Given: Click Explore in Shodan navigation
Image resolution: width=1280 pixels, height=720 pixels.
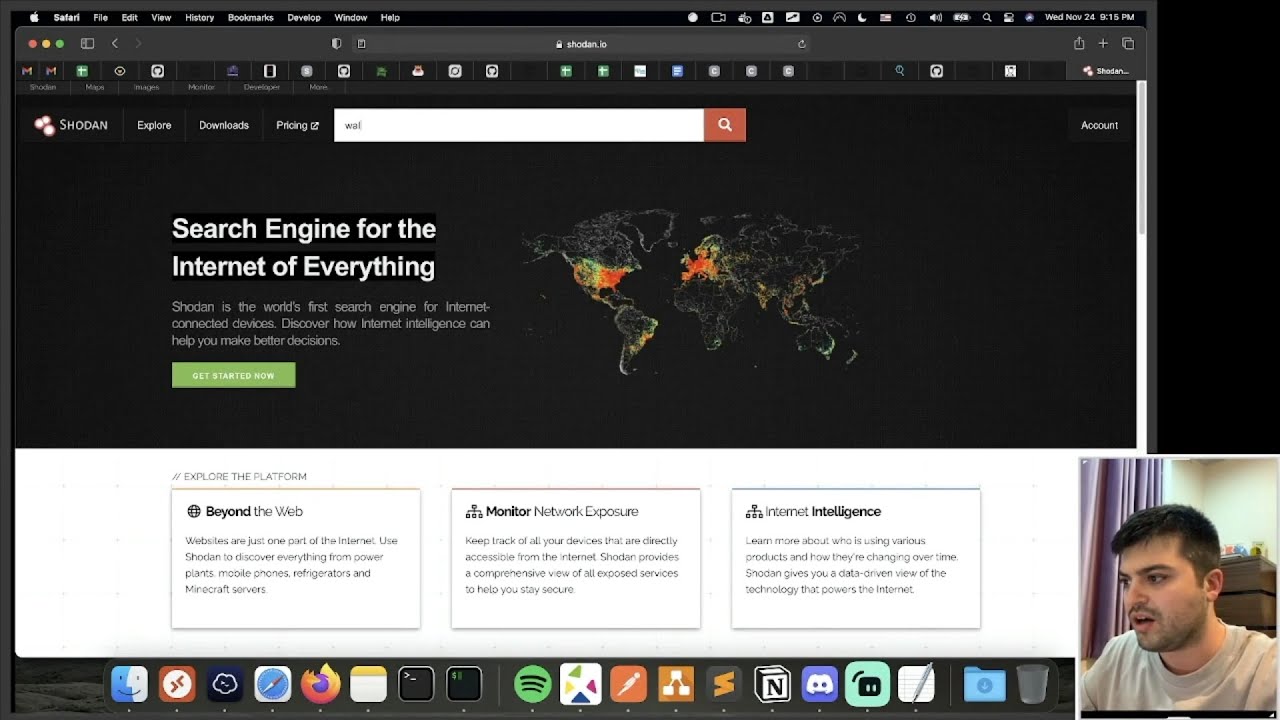Looking at the screenshot, I should [x=154, y=125].
